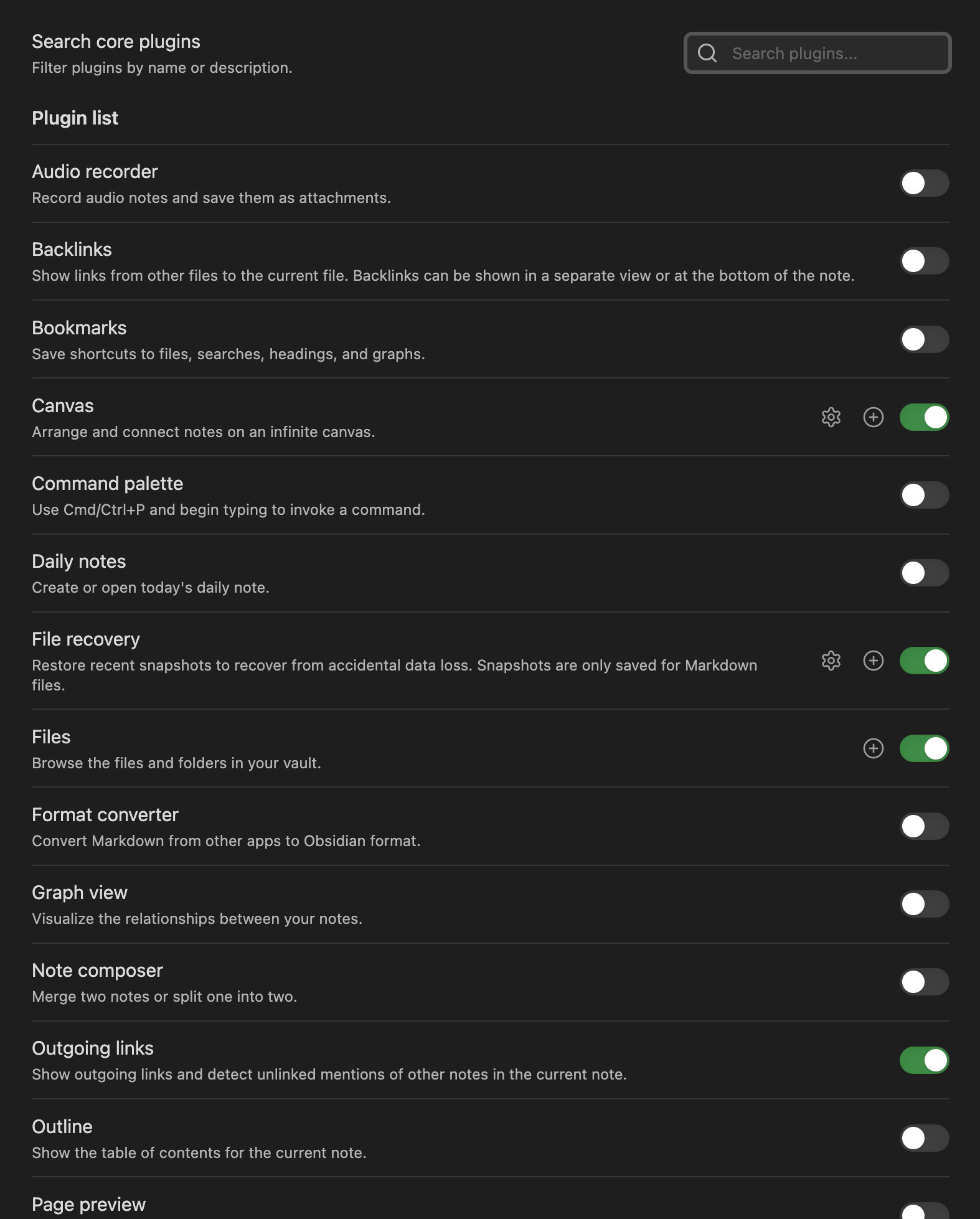Enable the Bookmarks plugin

click(x=924, y=339)
